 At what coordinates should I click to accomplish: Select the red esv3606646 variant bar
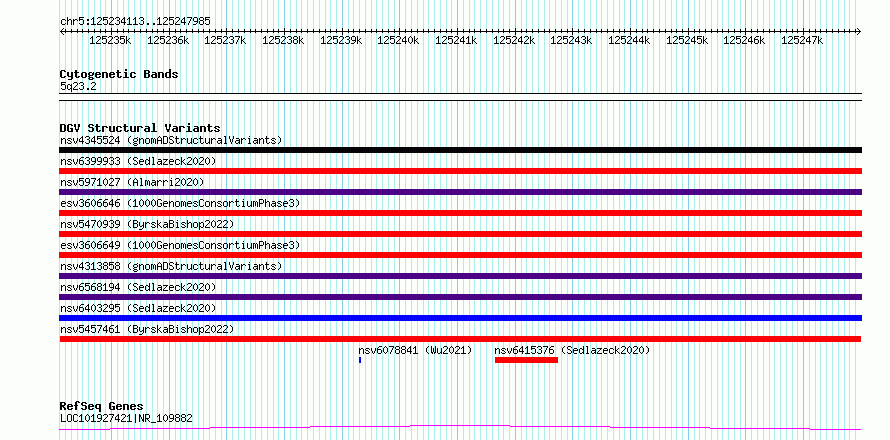[460, 213]
